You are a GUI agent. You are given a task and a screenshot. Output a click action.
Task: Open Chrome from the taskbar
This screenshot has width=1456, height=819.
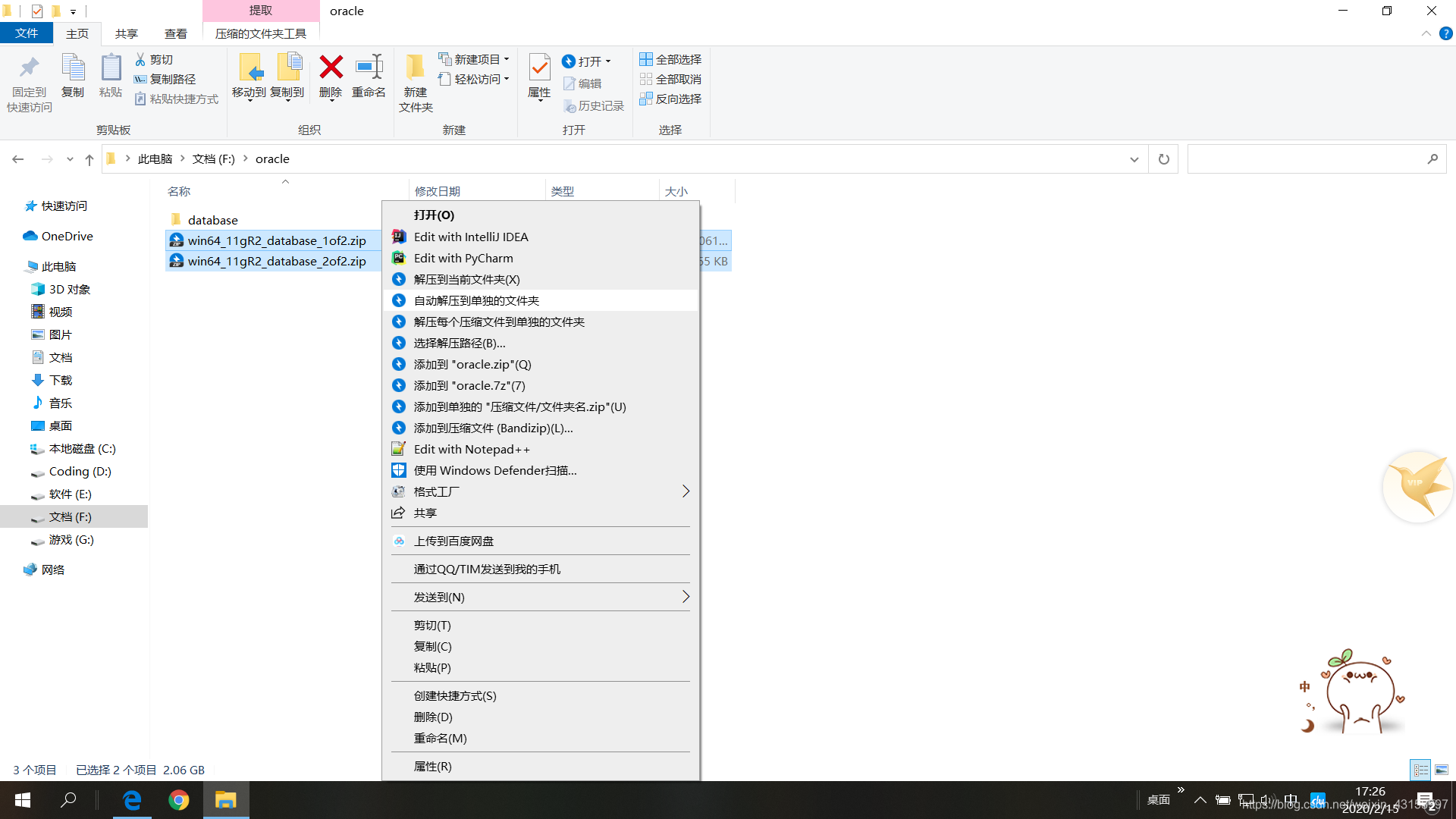tap(179, 800)
